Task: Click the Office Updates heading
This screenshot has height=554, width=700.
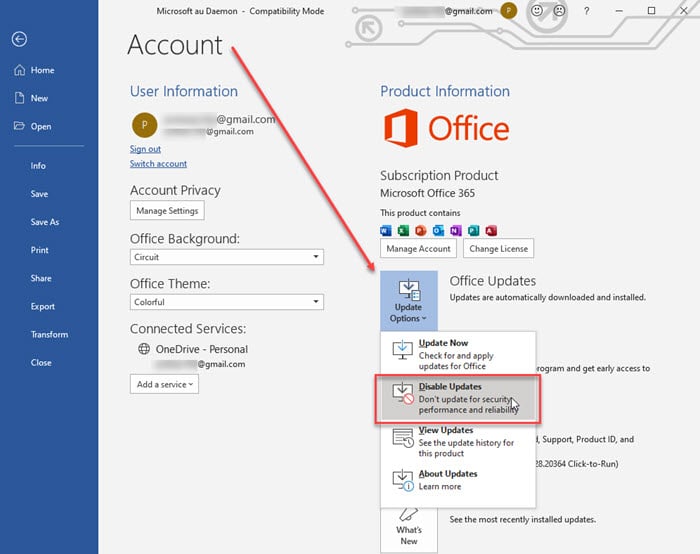Action: pyautogui.click(x=493, y=281)
